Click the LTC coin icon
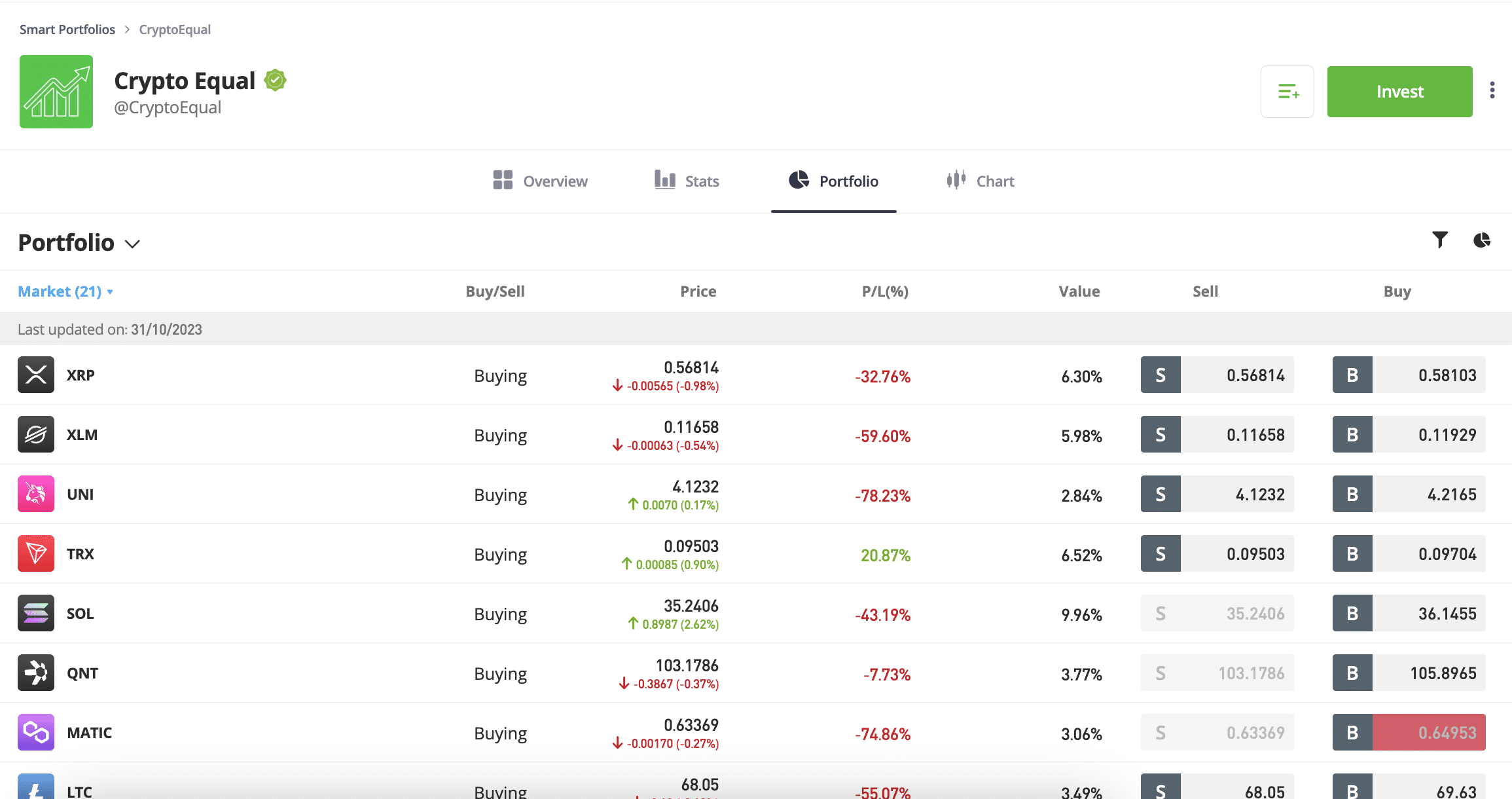The height and width of the screenshot is (799, 1512). pyautogui.click(x=36, y=786)
